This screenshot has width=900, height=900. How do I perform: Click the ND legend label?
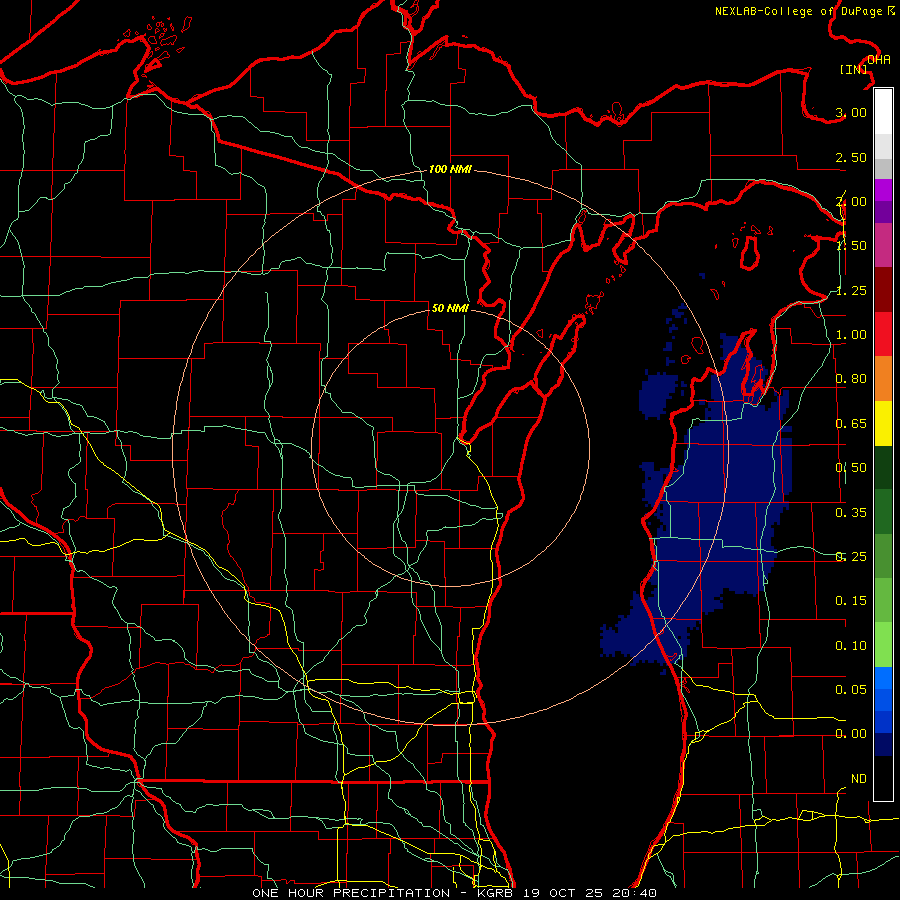coord(859,779)
